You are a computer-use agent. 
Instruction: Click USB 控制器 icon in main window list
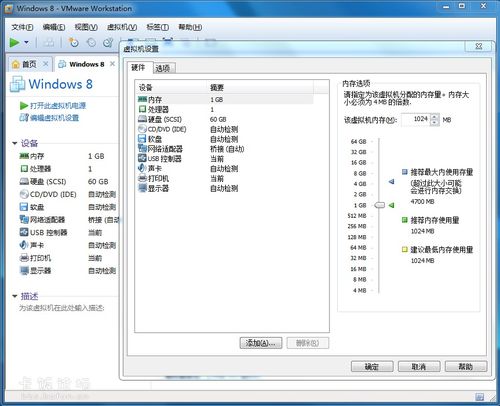pos(24,232)
